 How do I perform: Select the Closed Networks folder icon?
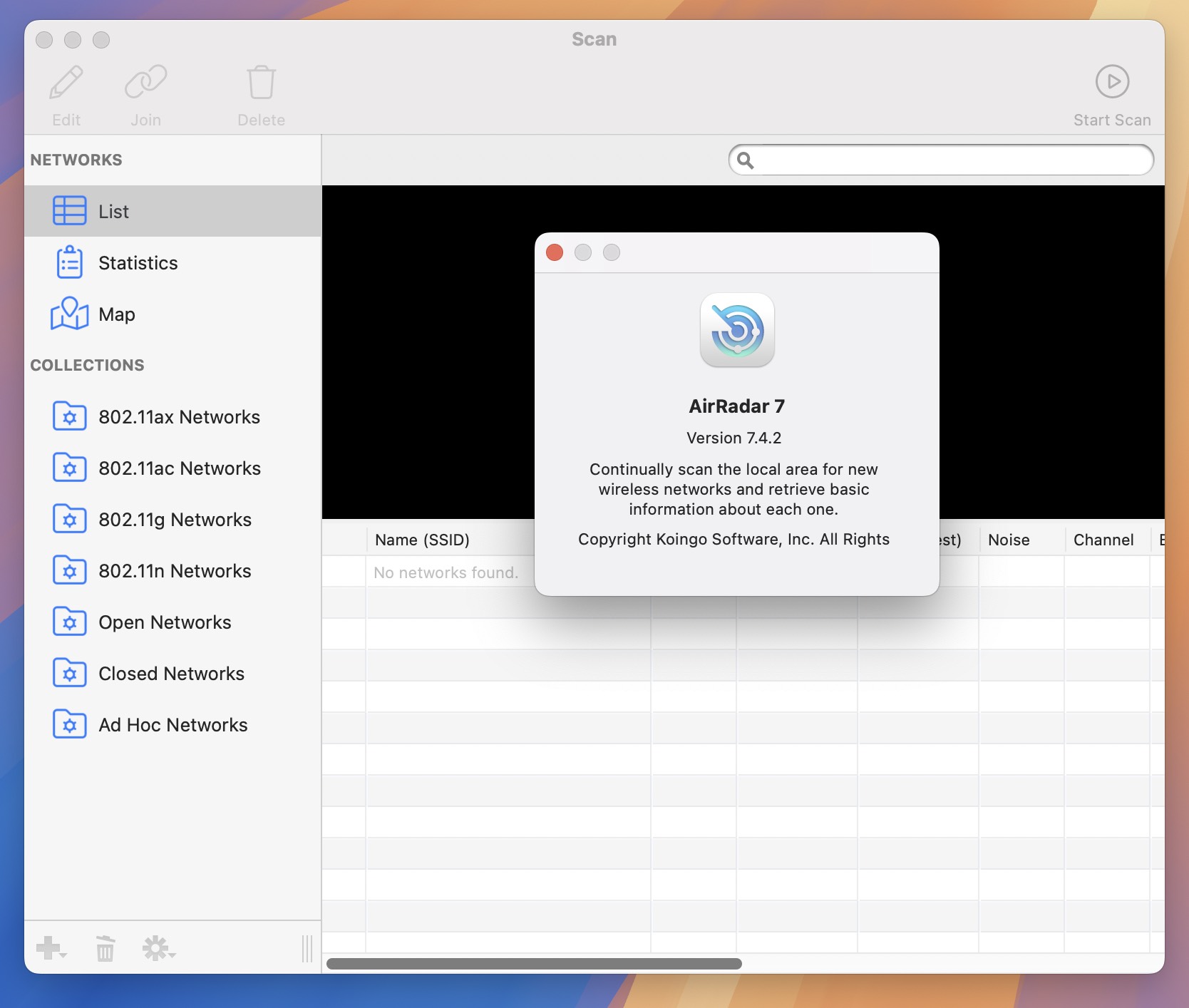70,673
